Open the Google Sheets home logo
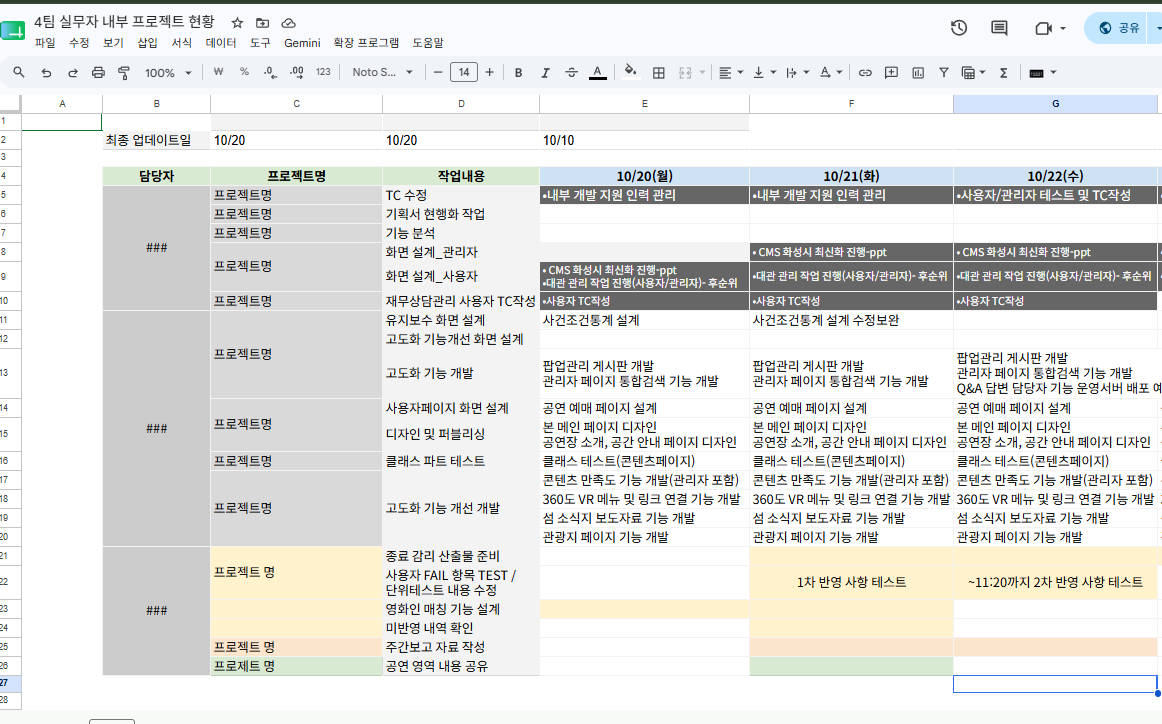The height and width of the screenshot is (724, 1162). (13, 31)
